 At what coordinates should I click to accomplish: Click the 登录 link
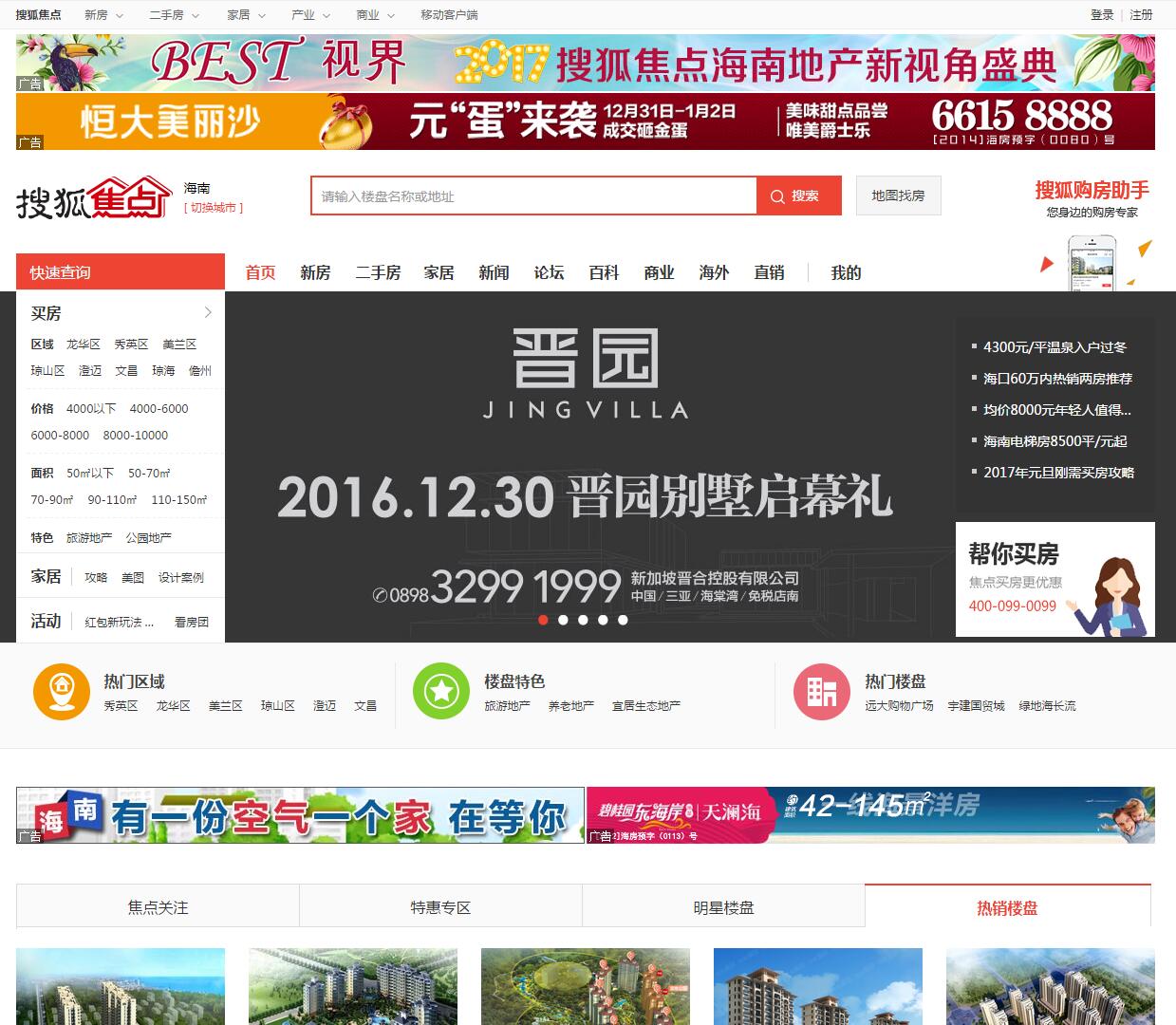coord(1102,15)
